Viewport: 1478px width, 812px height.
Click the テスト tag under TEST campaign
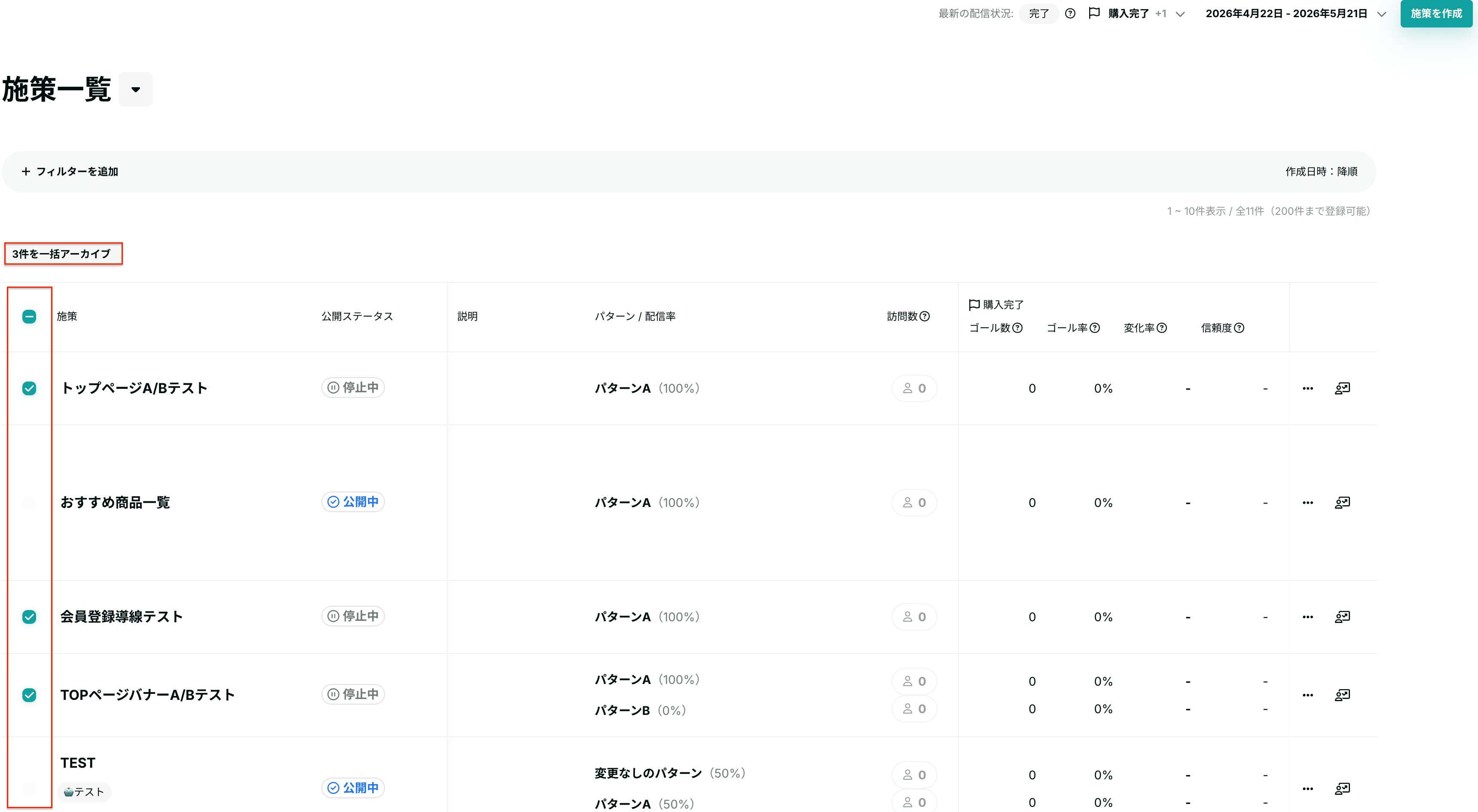[x=84, y=792]
